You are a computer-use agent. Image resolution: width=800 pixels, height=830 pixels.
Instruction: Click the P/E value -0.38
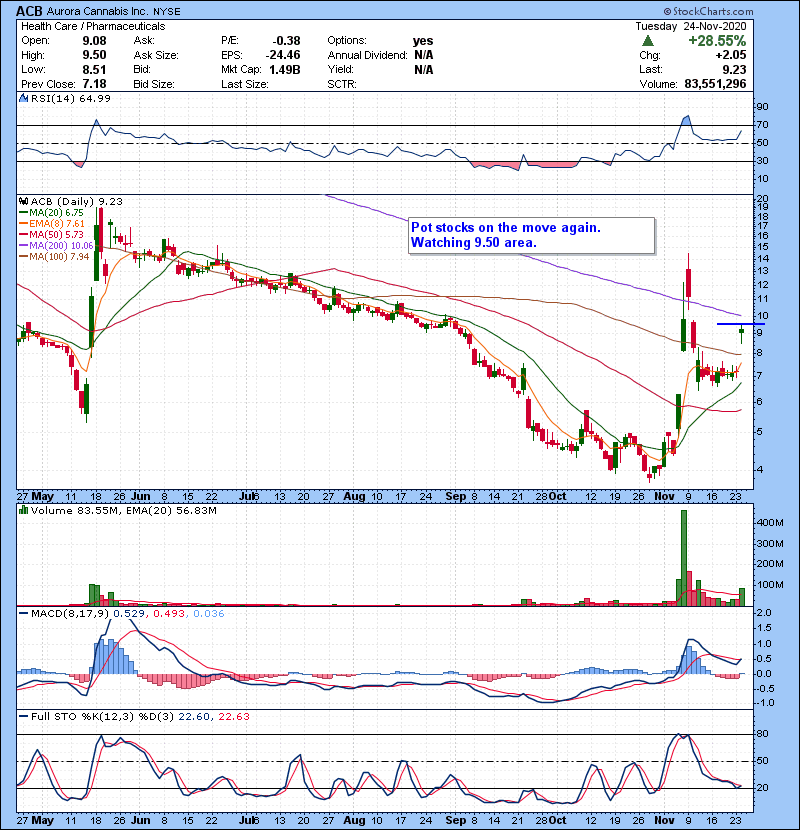(x=286, y=41)
